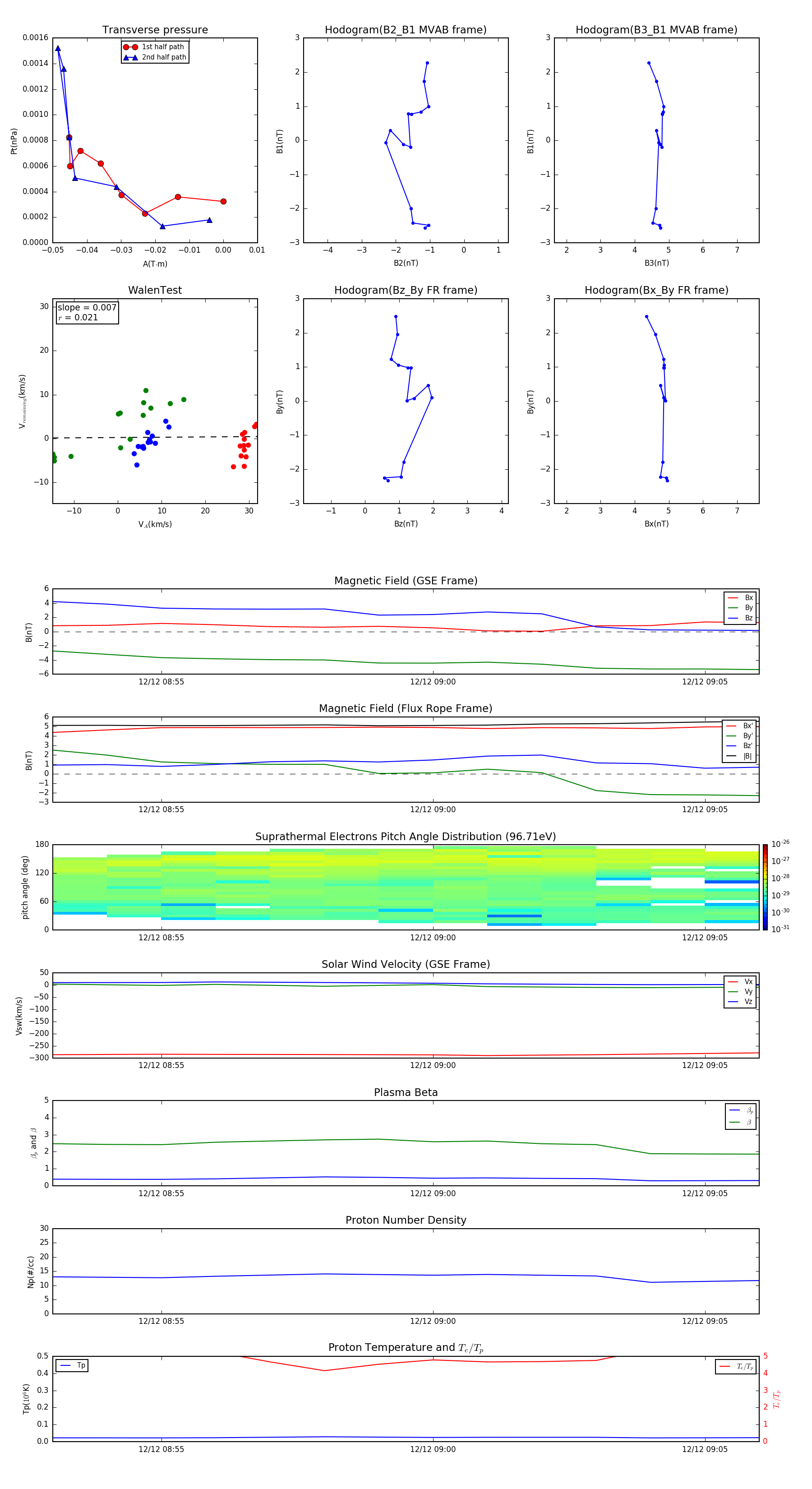
Task: Click the Vy legend entry
Action: click(x=740, y=991)
